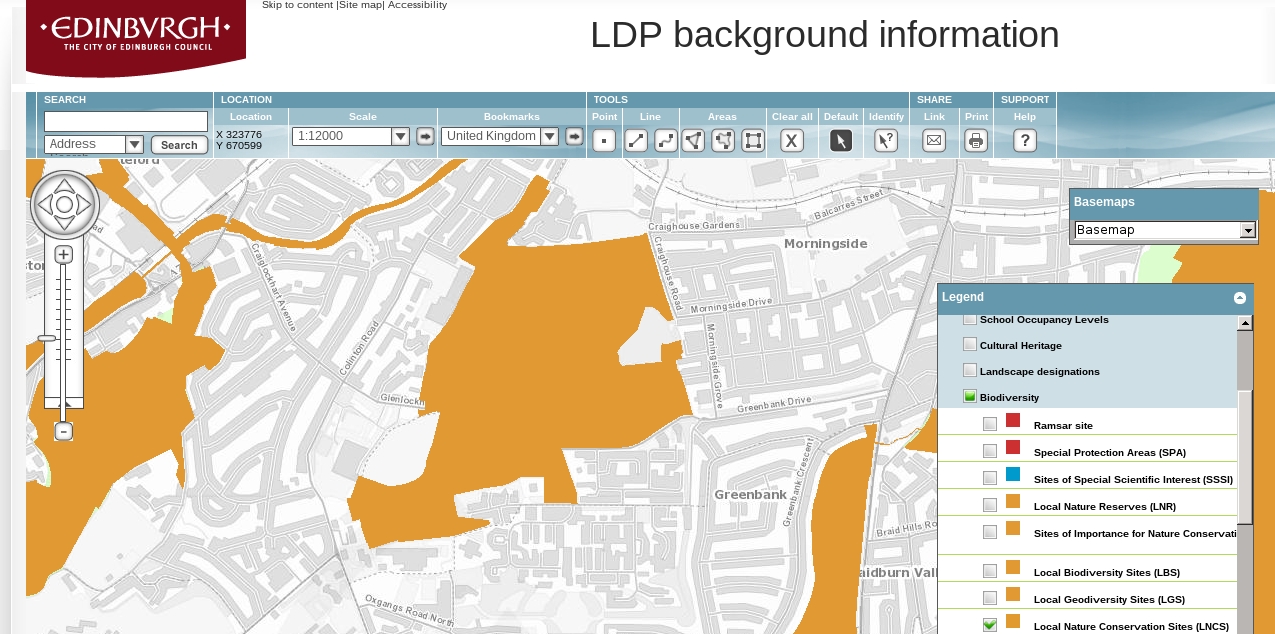Select the Default pointer tool
1275x634 pixels.
tap(841, 141)
